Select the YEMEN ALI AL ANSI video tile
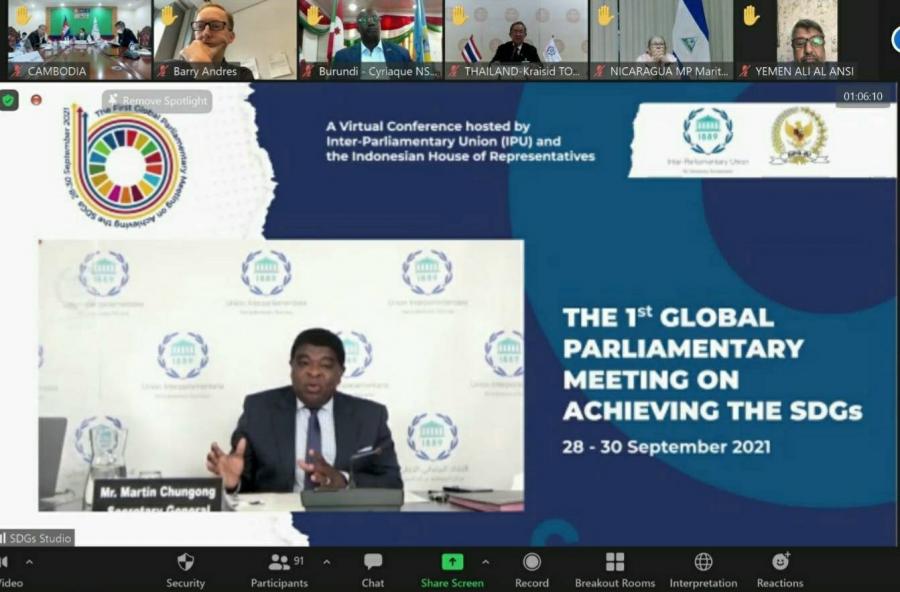The height and width of the screenshot is (592, 900). tap(807, 40)
